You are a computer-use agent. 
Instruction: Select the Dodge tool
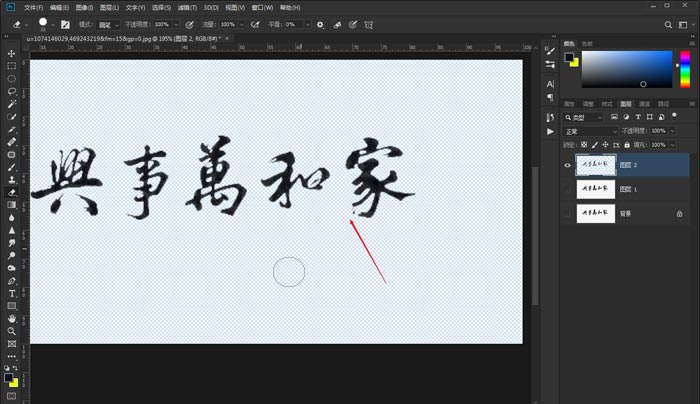[12, 256]
